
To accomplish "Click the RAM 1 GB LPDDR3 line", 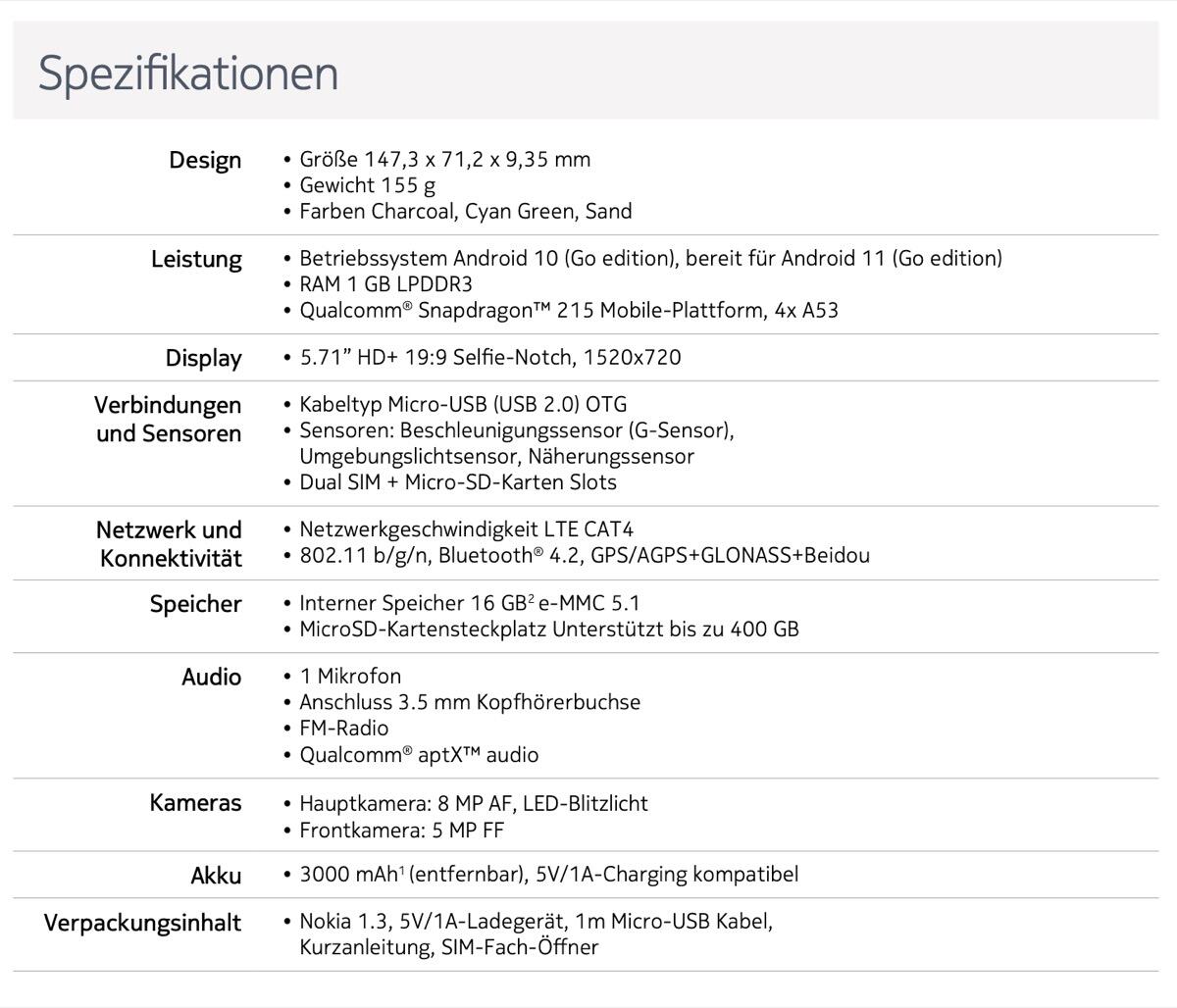I will click(x=385, y=284).
